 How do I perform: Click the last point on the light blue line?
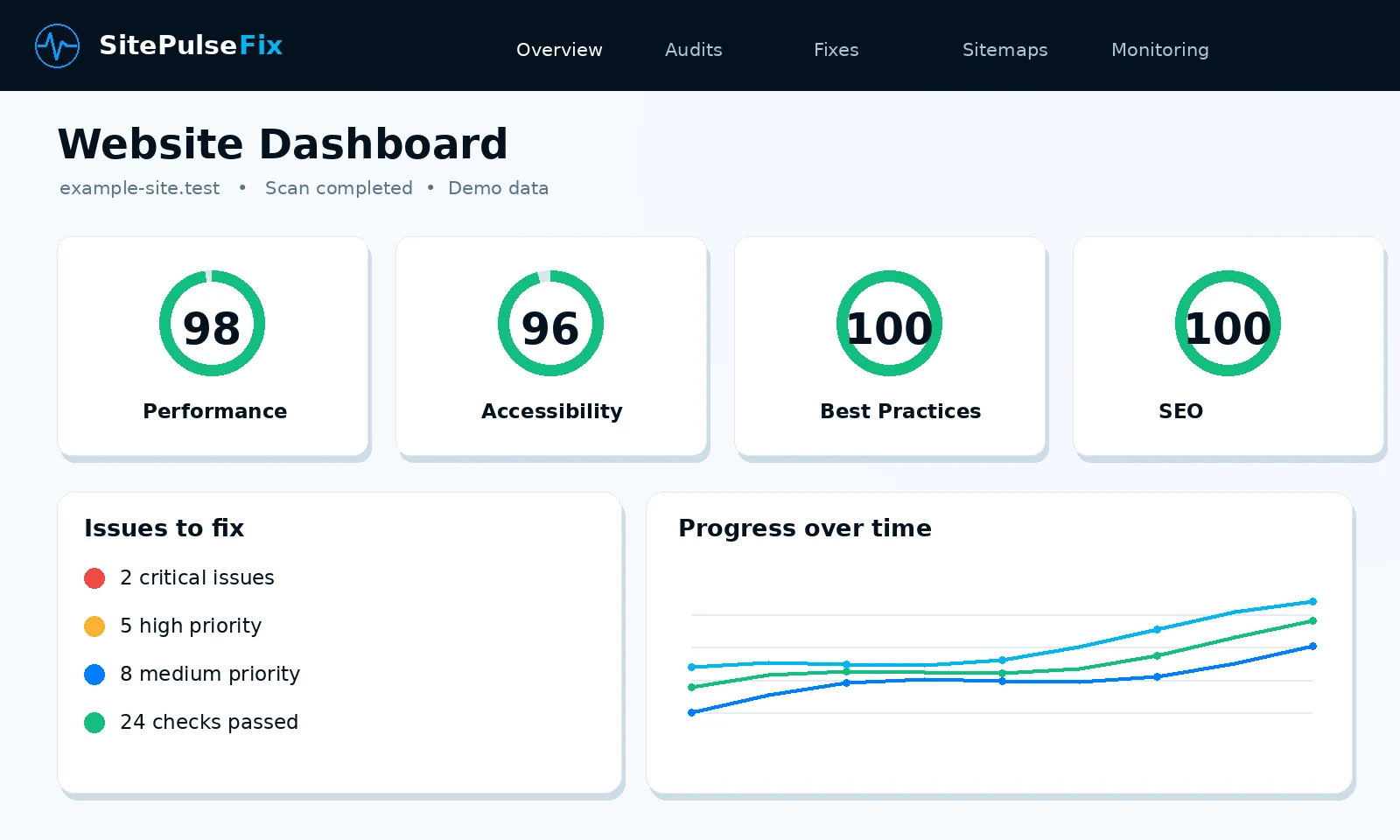click(1312, 602)
